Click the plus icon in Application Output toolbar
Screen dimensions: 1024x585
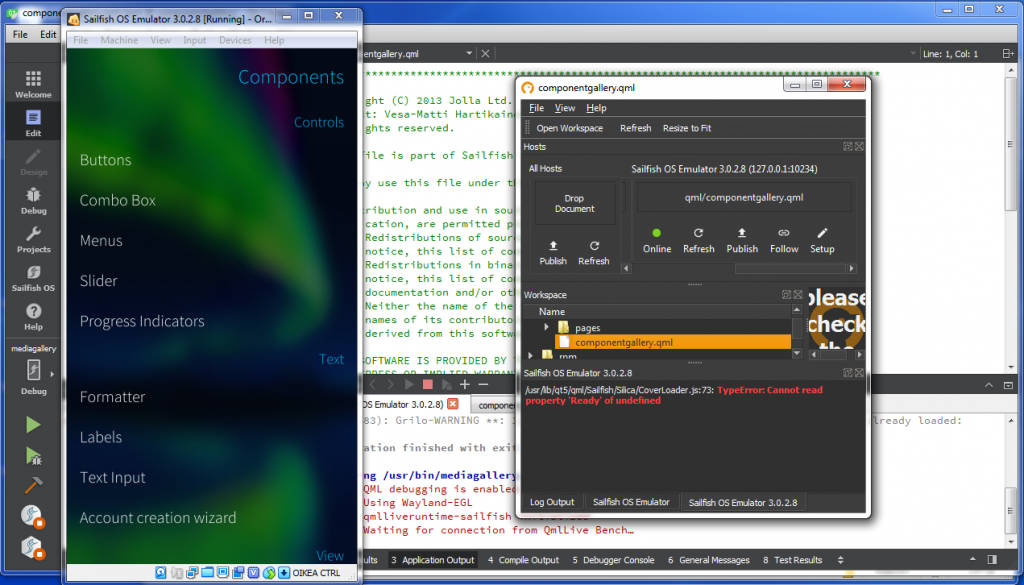(464, 385)
